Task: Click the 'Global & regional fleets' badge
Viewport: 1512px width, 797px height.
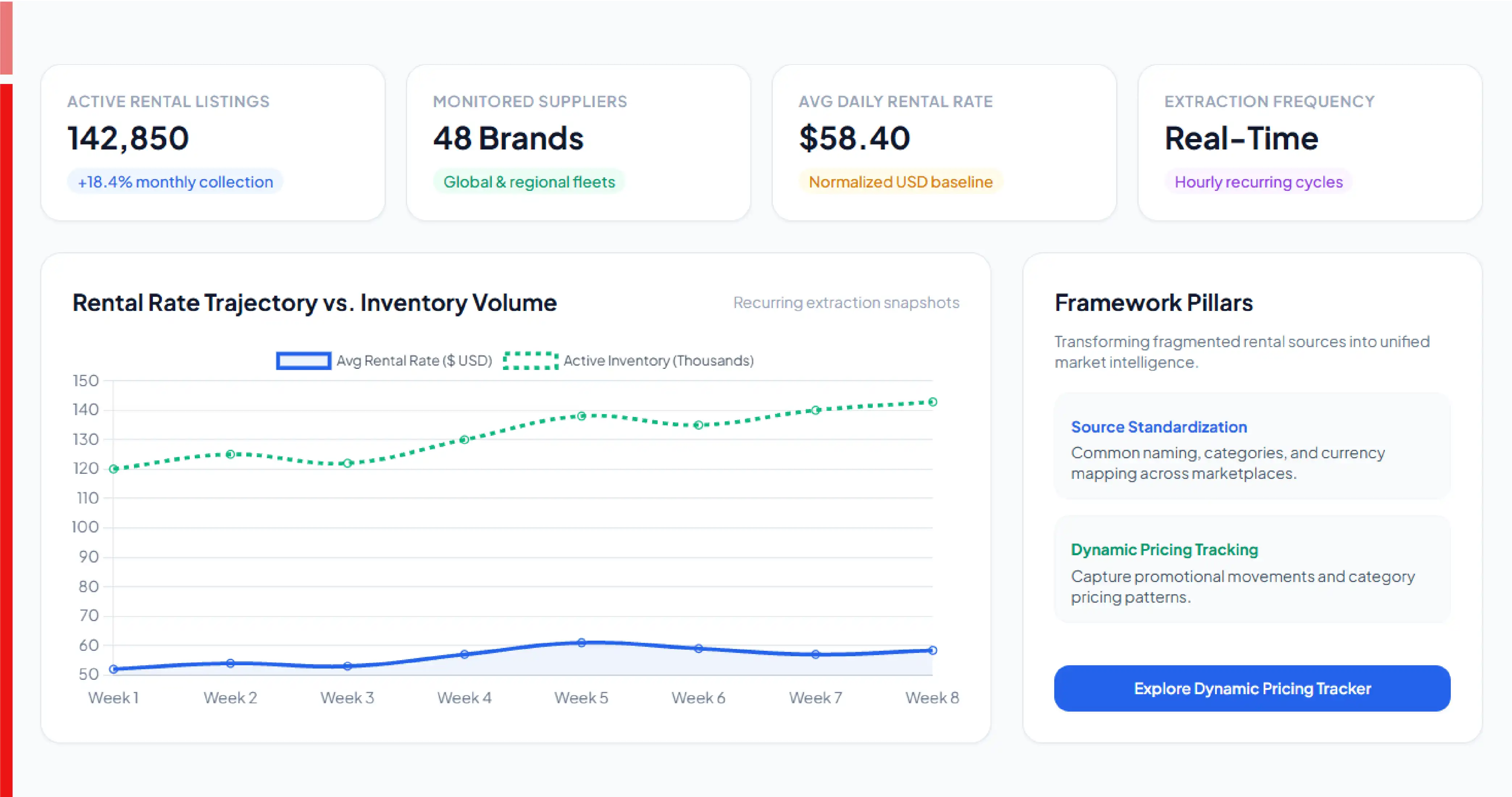Action: click(x=529, y=182)
